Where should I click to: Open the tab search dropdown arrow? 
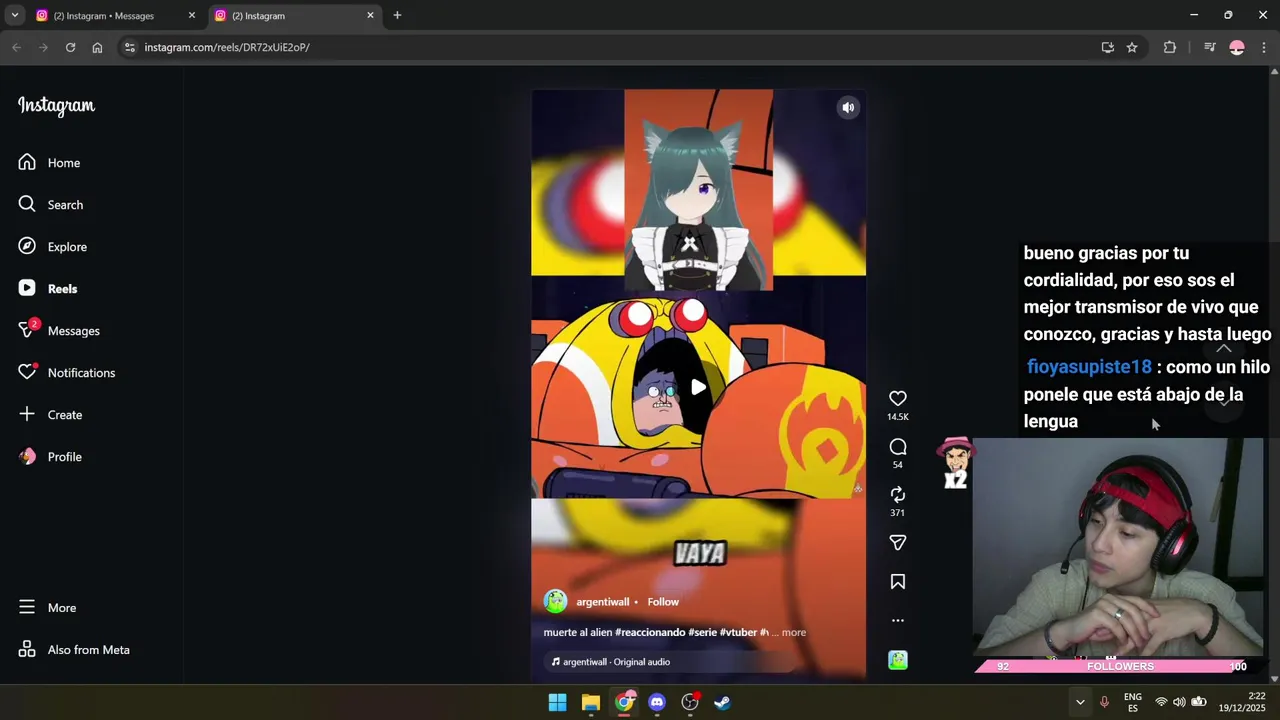(x=14, y=15)
